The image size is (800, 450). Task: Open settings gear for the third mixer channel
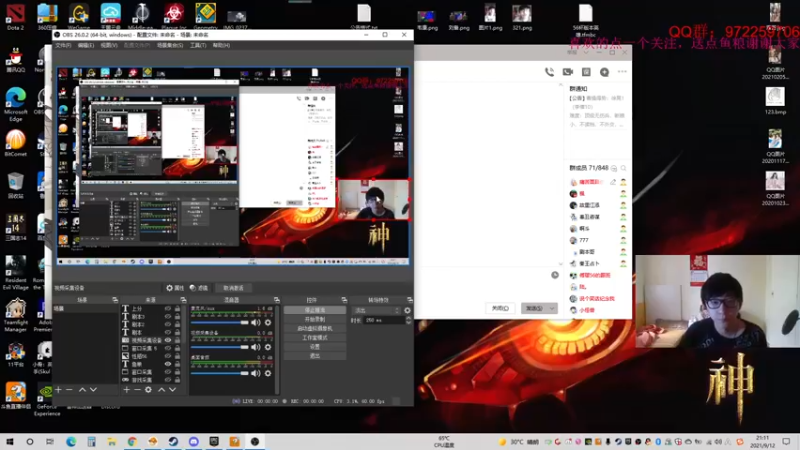point(268,373)
